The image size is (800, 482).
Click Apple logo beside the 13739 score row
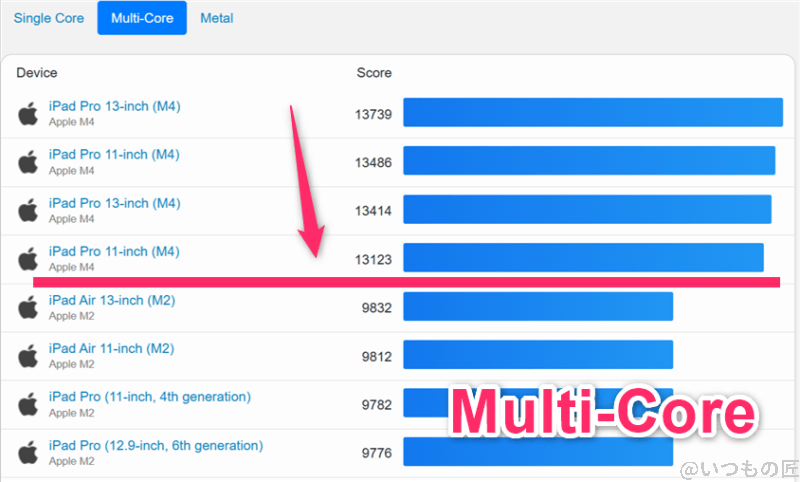tap(28, 113)
